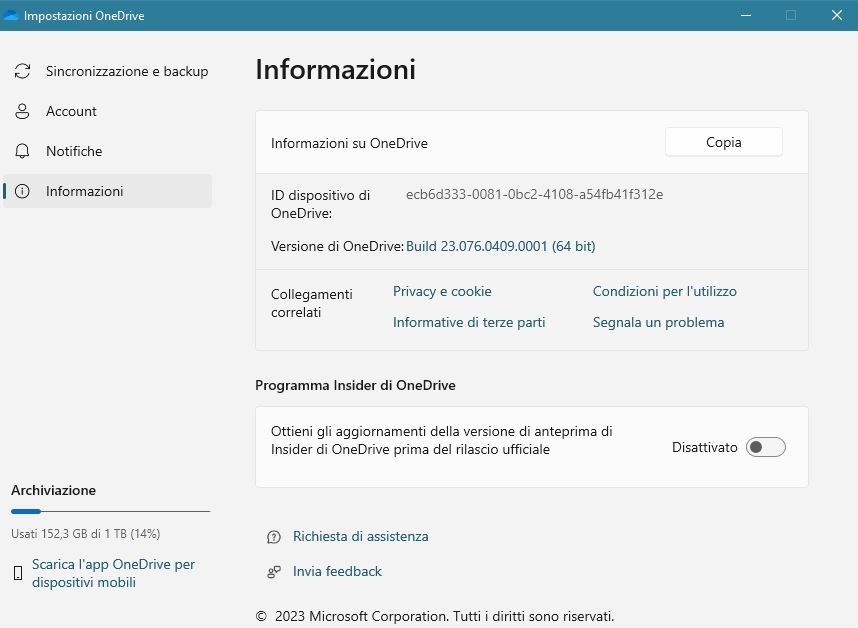Click Scarica l'app OneDrive per dispositivi mobili
The height and width of the screenshot is (628, 858).
coord(113,573)
